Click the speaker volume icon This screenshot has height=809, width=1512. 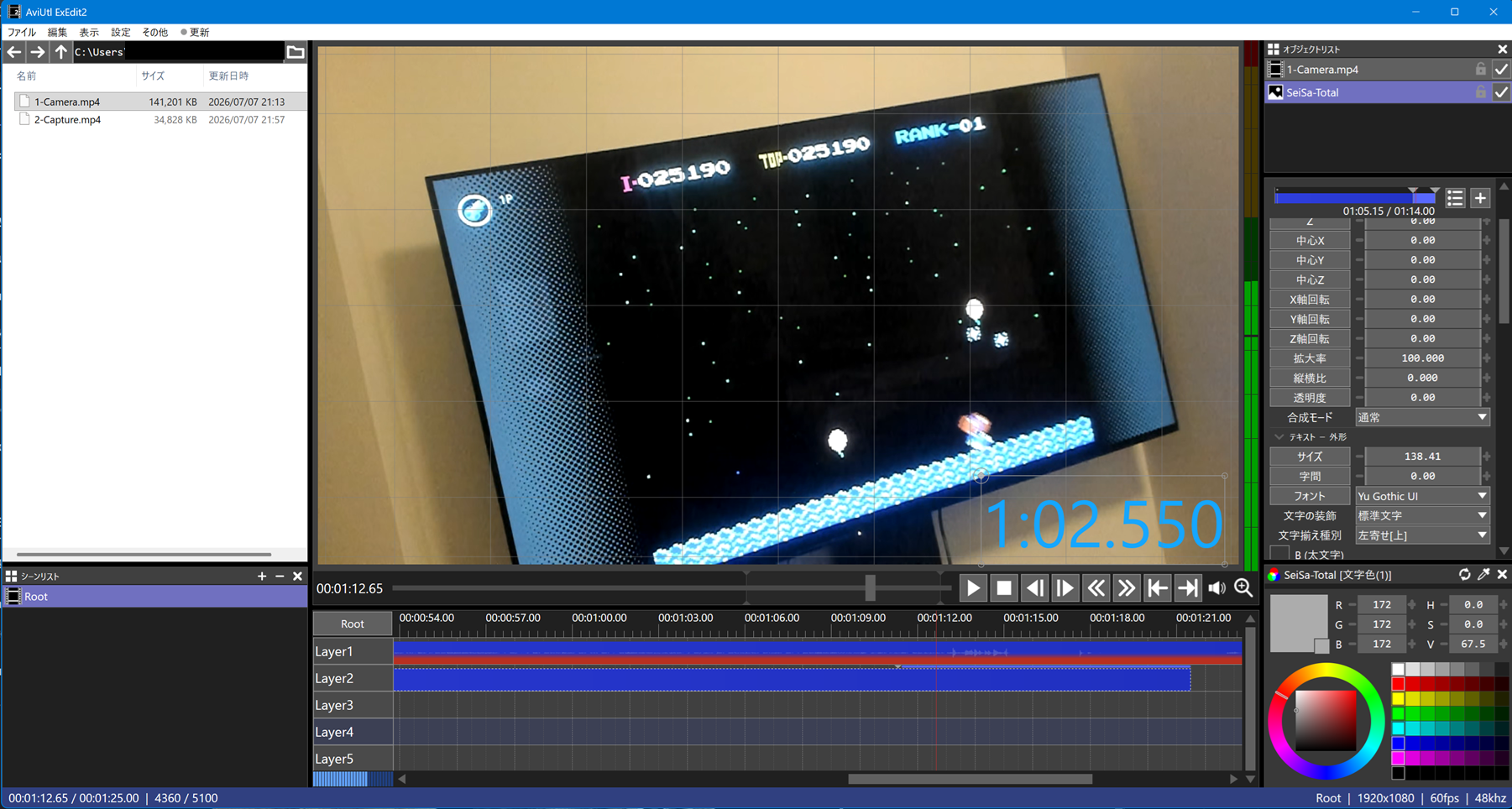pos(1216,588)
